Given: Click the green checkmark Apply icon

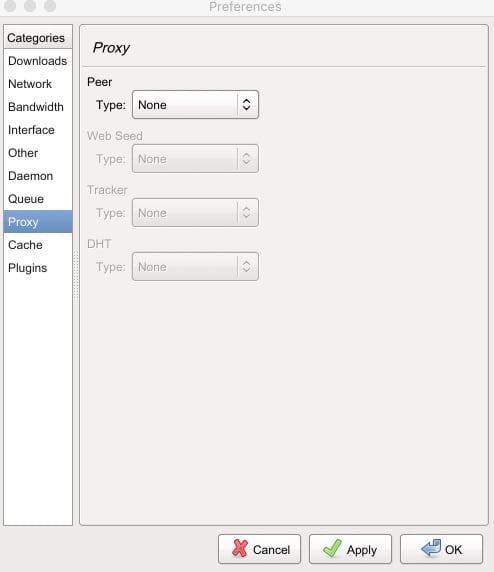Looking at the screenshot, I should pos(332,548).
